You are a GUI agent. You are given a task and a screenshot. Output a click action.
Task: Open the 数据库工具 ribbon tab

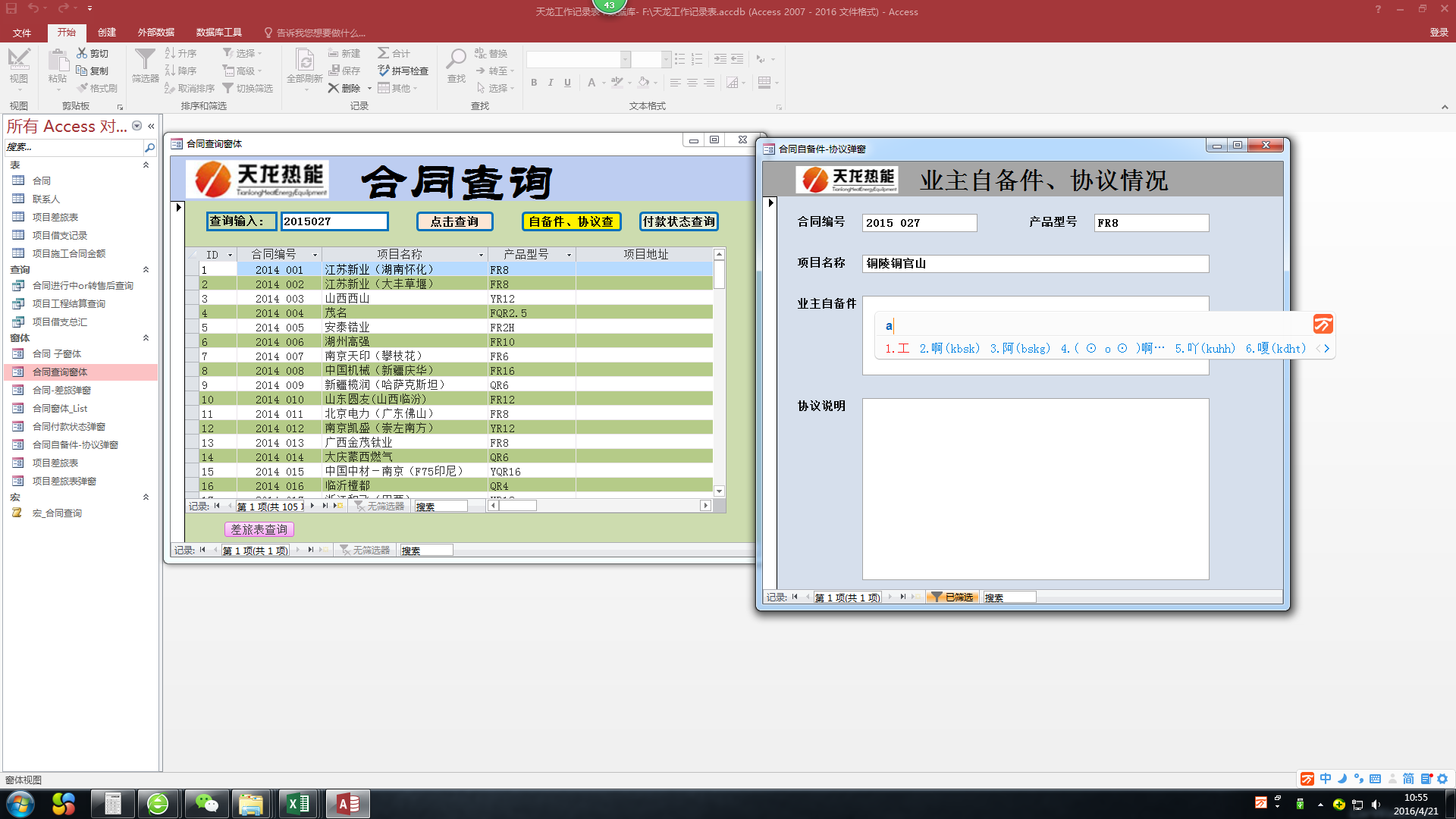(x=218, y=33)
